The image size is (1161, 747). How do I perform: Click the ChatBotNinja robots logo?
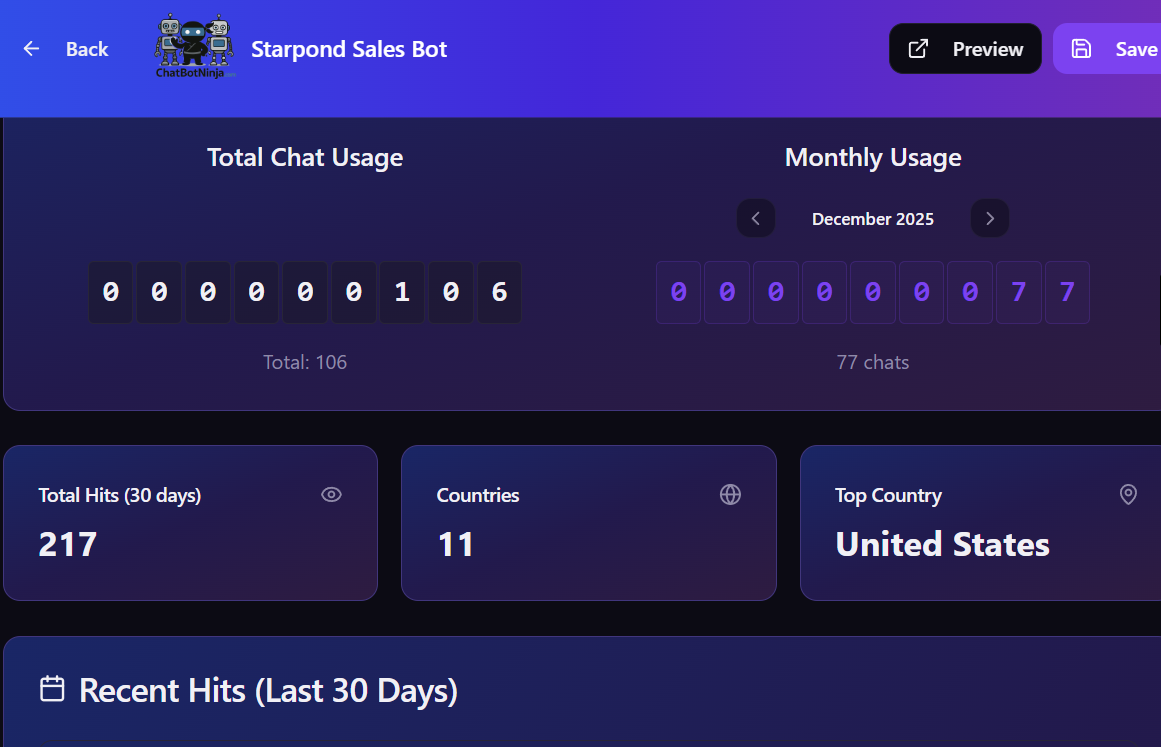tap(194, 47)
